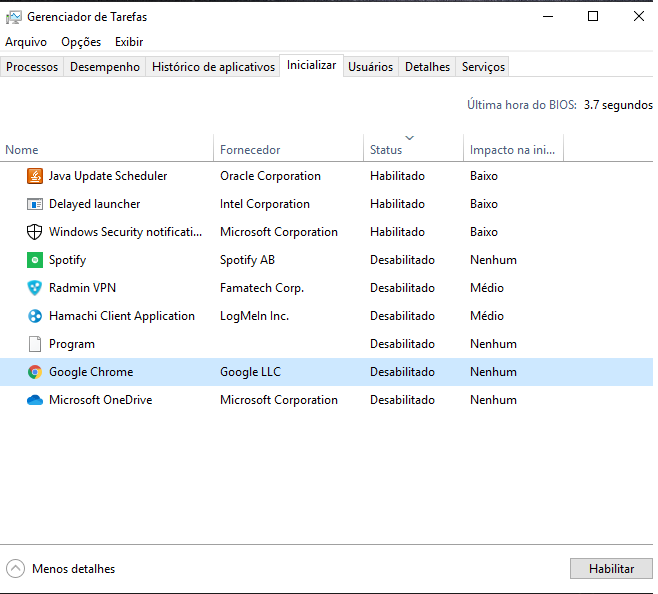This screenshot has width=658, height=594.
Task: Click the 3.7 segundos BIOS time value
Action: [618, 105]
